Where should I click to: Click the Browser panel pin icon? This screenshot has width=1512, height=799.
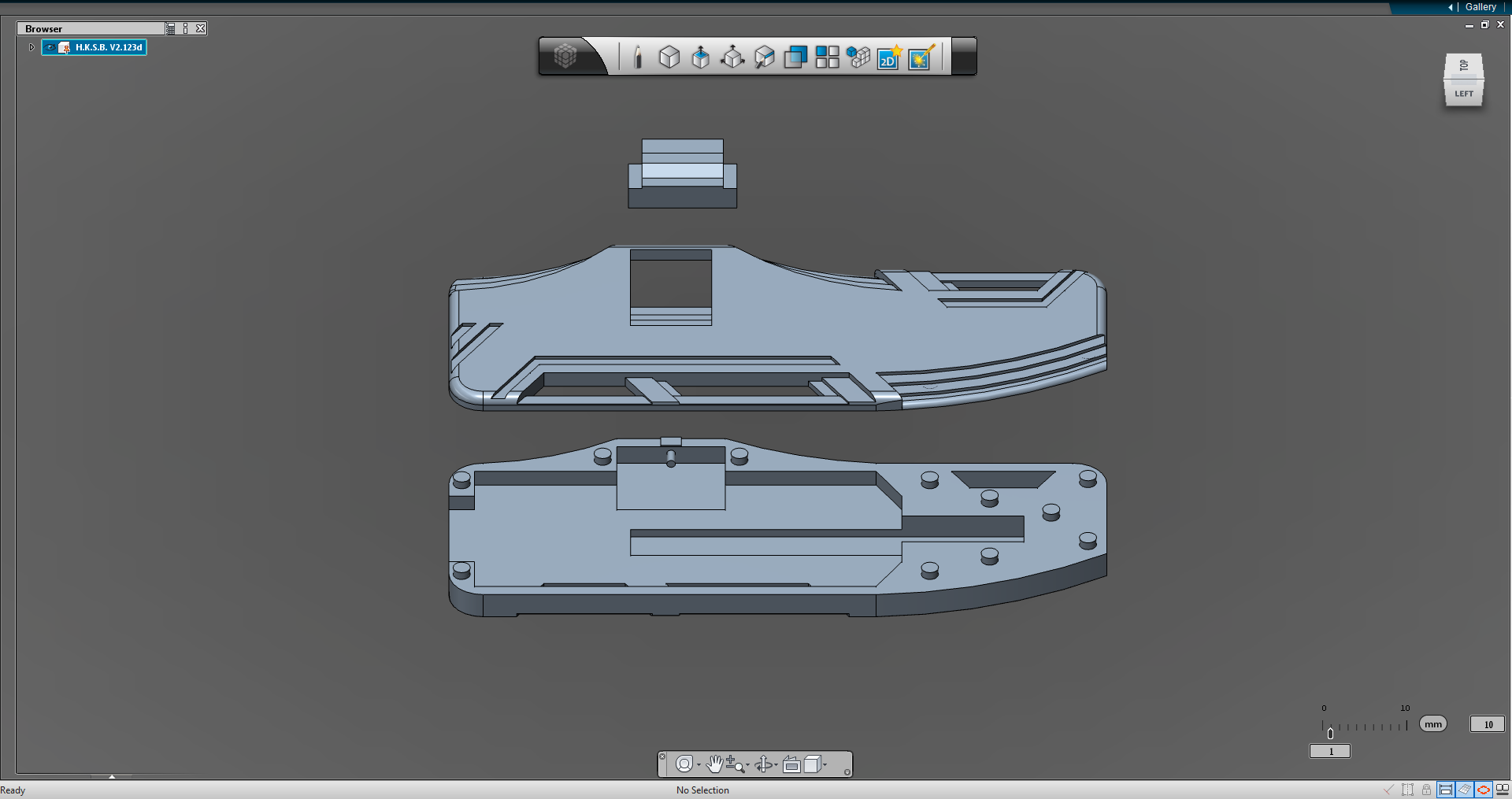click(x=186, y=28)
